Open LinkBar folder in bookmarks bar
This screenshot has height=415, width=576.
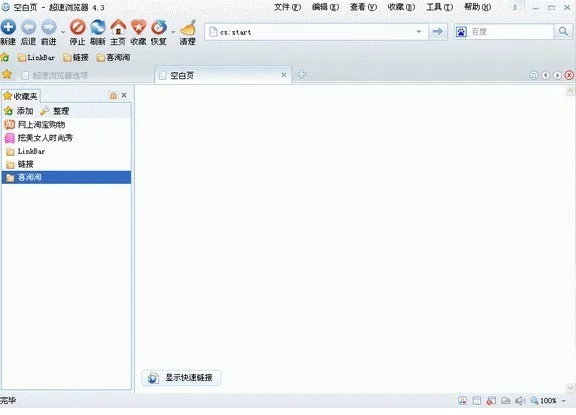coord(36,57)
